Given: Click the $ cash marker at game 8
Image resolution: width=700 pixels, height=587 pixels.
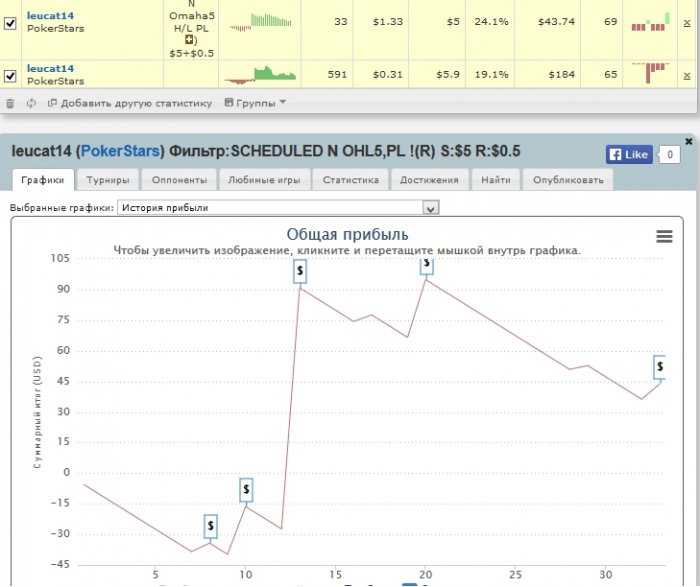Looking at the screenshot, I should [211, 526].
